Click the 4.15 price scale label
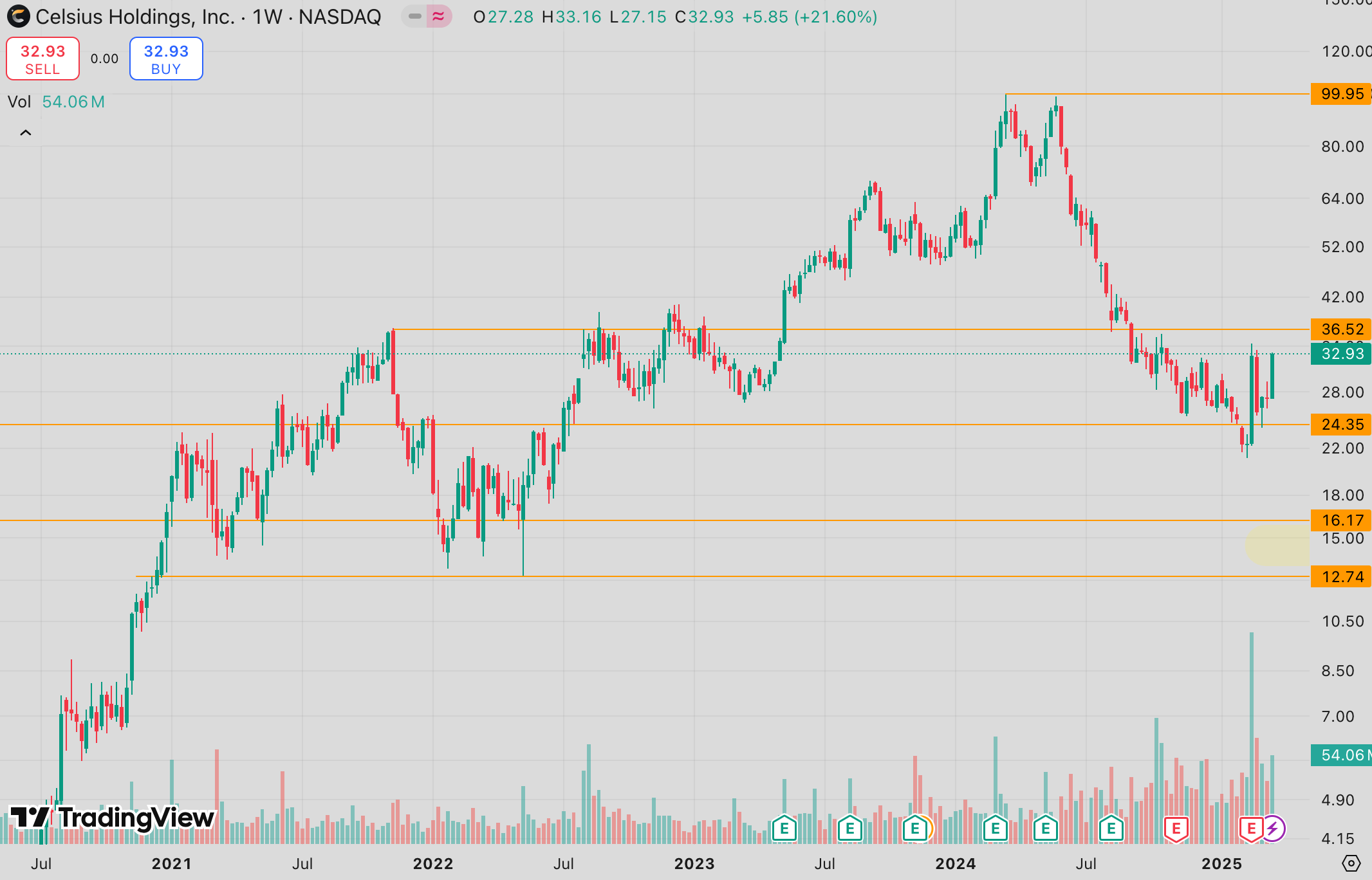Screen dimensions: 1372x880 [x=1337, y=839]
